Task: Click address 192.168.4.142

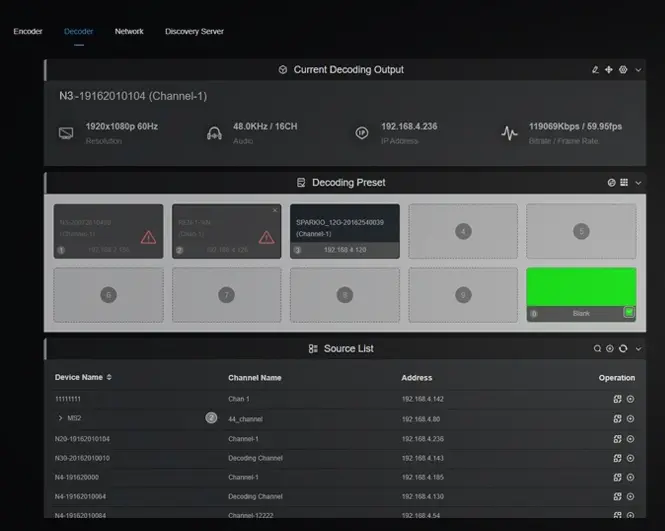Action: point(423,399)
